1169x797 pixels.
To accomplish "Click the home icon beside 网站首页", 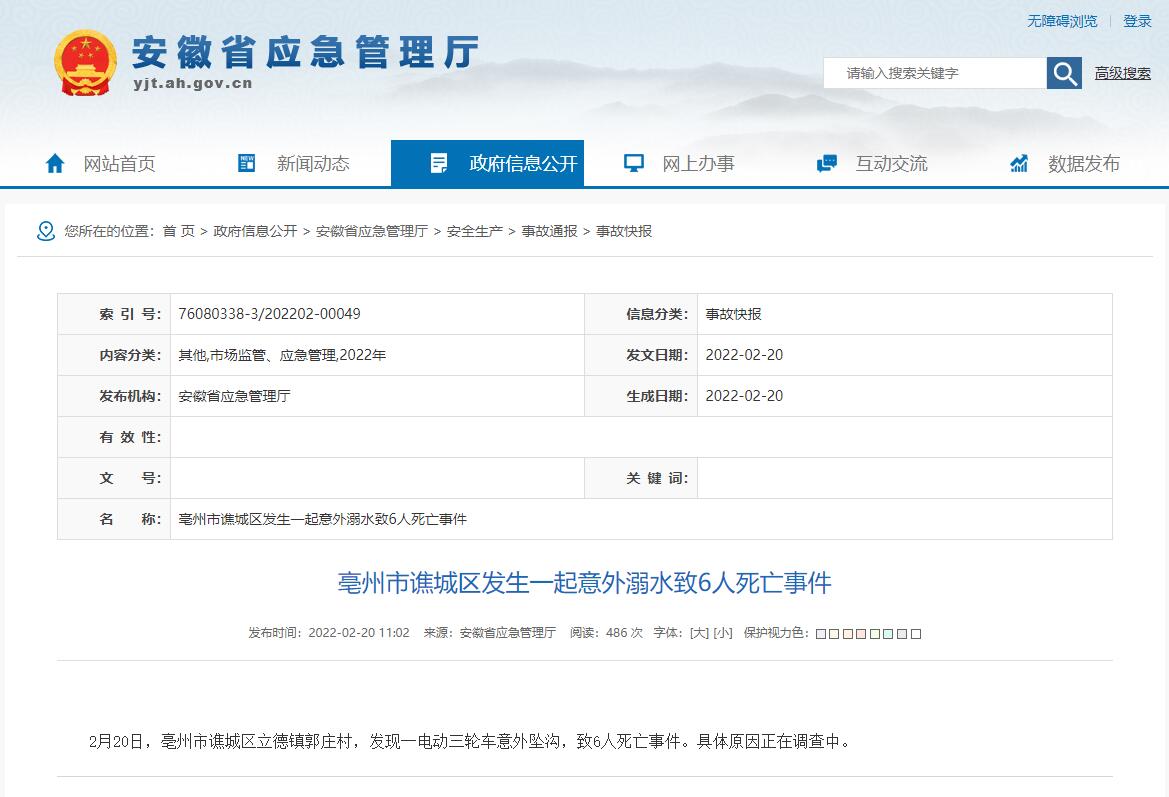I will pyautogui.click(x=56, y=162).
